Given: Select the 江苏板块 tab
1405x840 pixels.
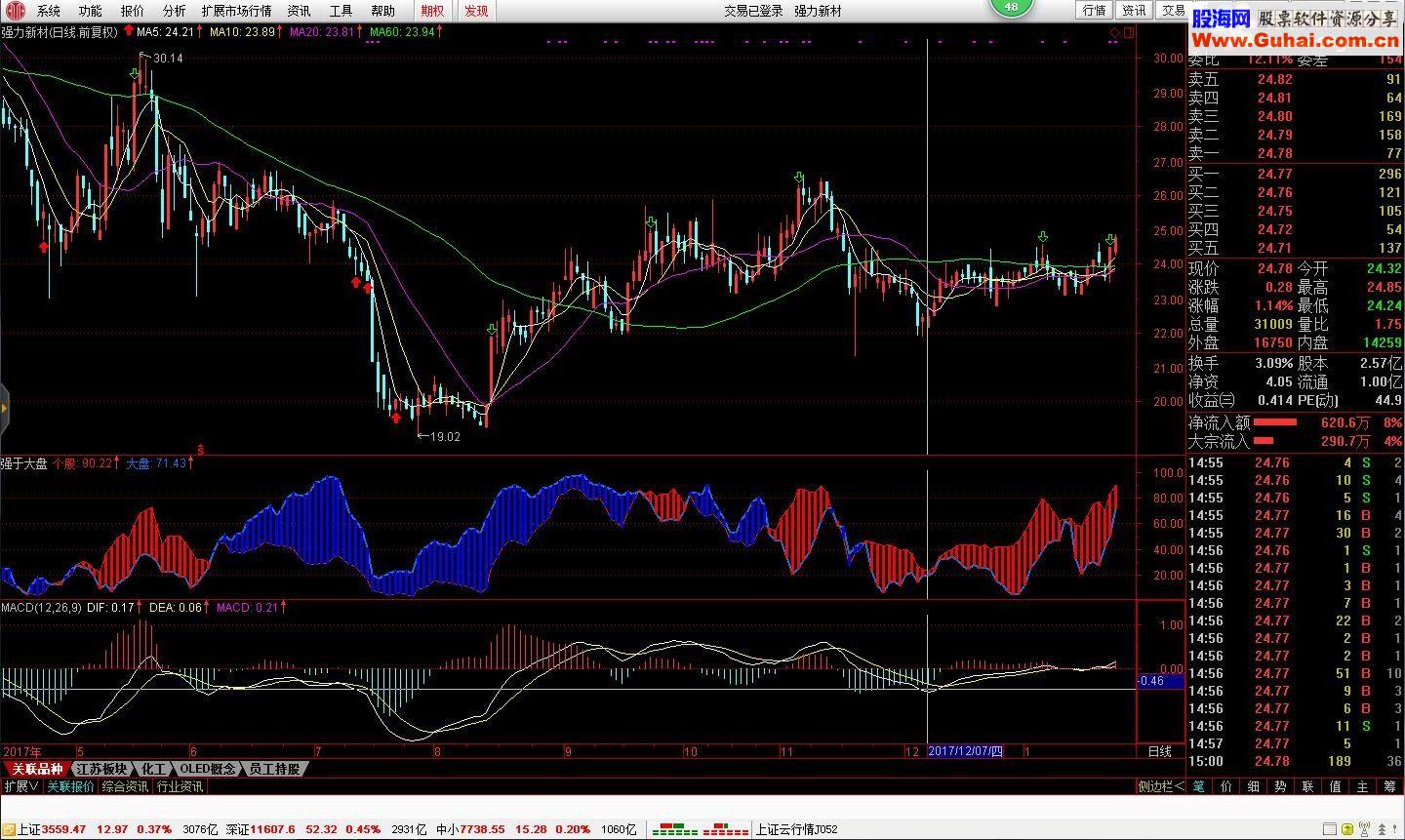Looking at the screenshot, I should coord(101,769).
